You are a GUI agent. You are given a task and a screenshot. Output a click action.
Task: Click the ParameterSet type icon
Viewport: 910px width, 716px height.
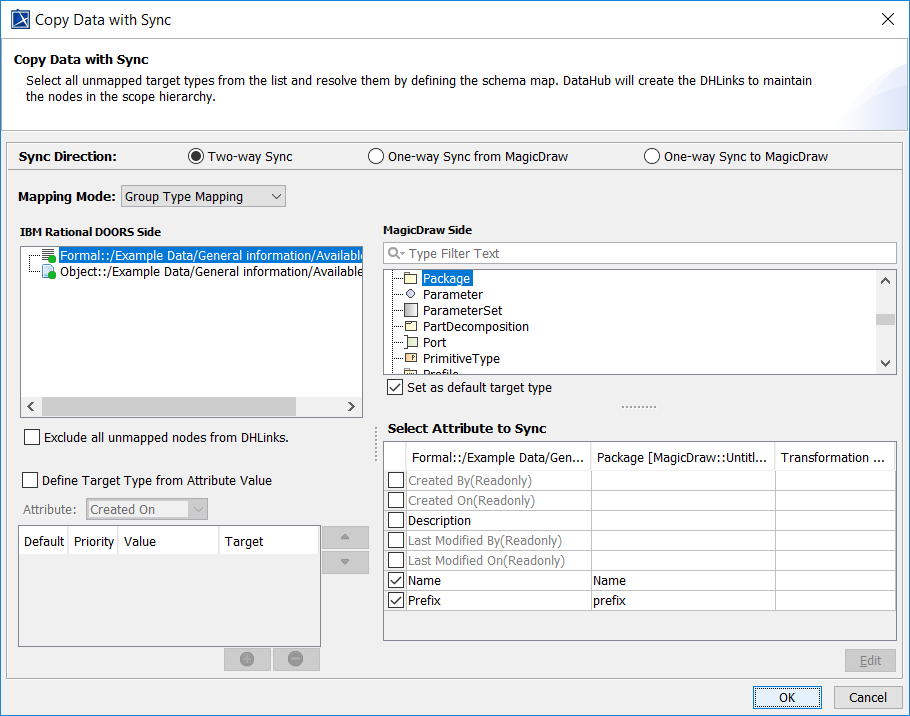pyautogui.click(x=411, y=311)
